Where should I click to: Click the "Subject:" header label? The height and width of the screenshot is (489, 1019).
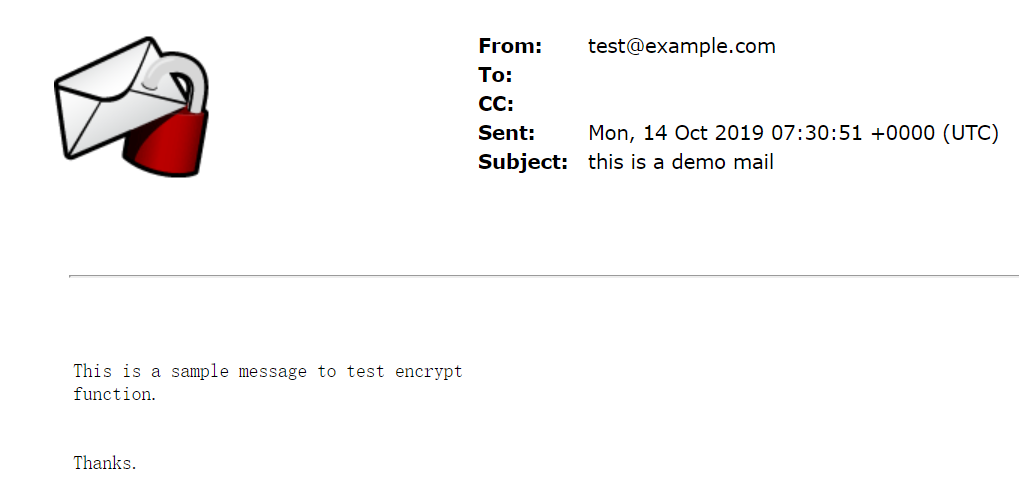pyautogui.click(x=522, y=162)
